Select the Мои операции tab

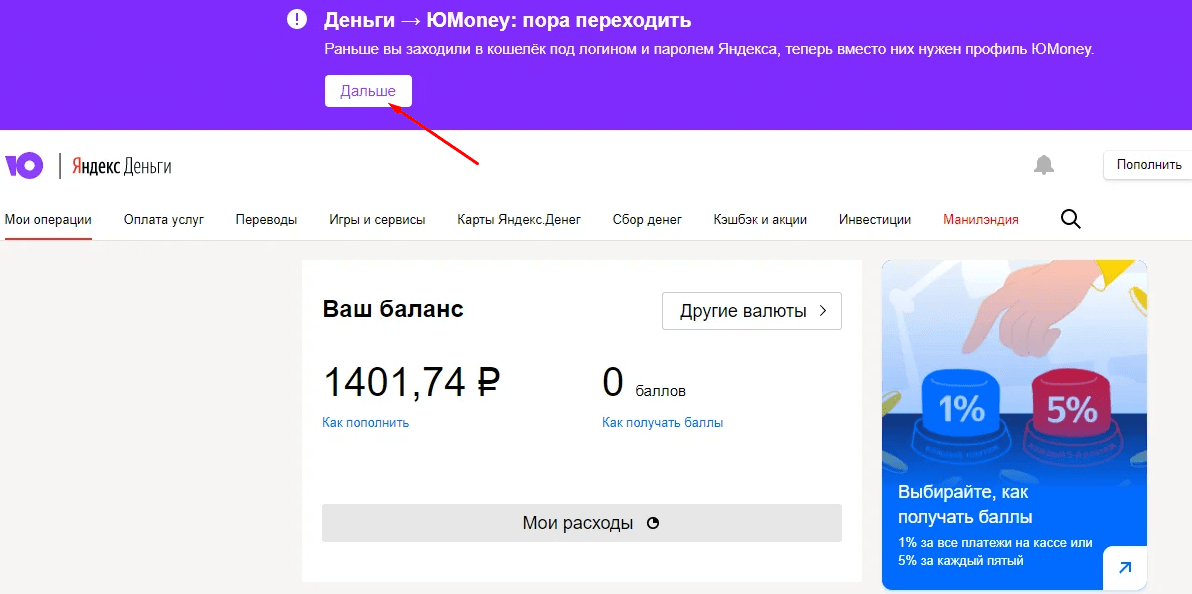(48, 220)
